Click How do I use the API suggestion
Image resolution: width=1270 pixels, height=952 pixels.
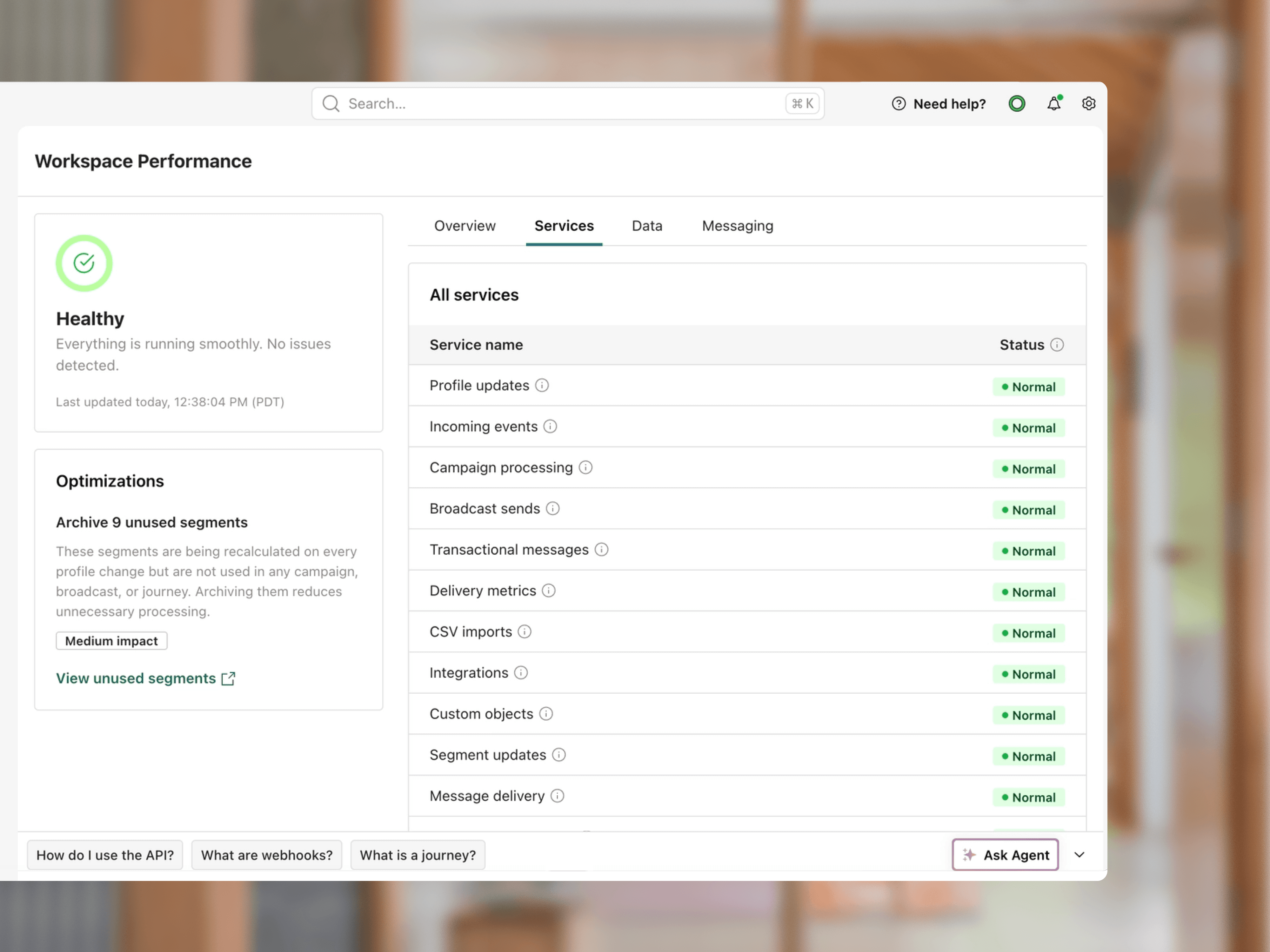tap(105, 855)
